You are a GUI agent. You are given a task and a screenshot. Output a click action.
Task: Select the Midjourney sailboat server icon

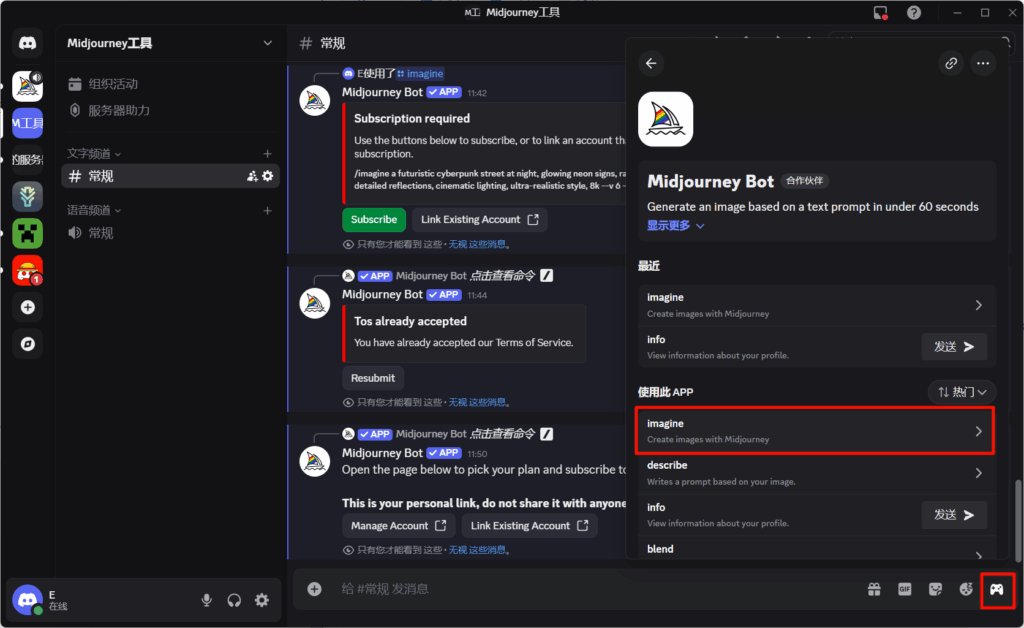[27, 86]
